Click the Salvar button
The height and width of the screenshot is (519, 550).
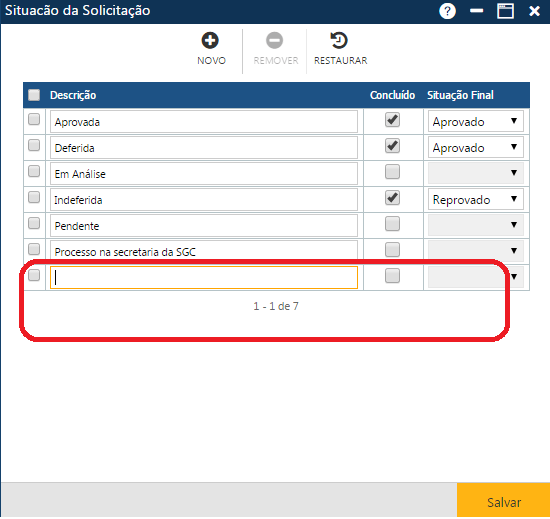[x=504, y=501]
